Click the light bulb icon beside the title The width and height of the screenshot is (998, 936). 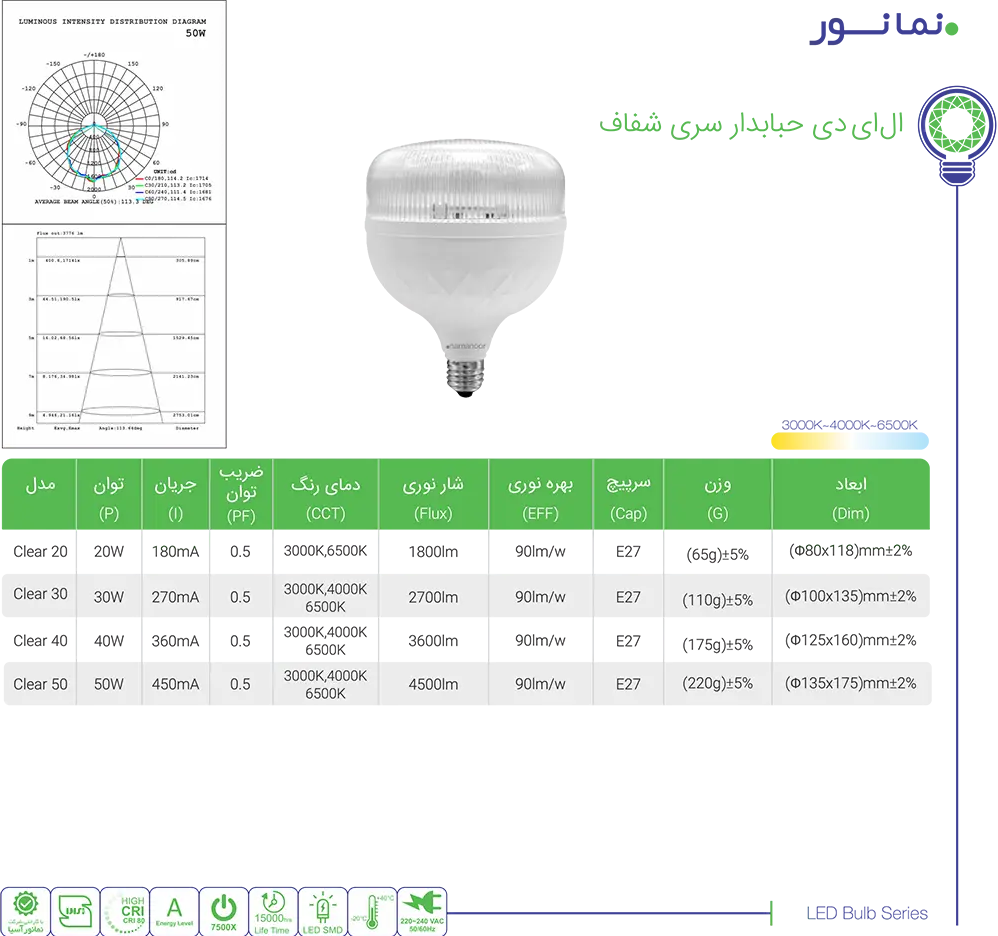pyautogui.click(x=956, y=135)
